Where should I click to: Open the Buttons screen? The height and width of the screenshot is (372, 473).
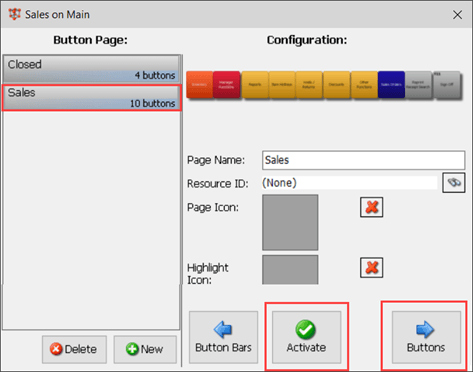click(x=426, y=337)
